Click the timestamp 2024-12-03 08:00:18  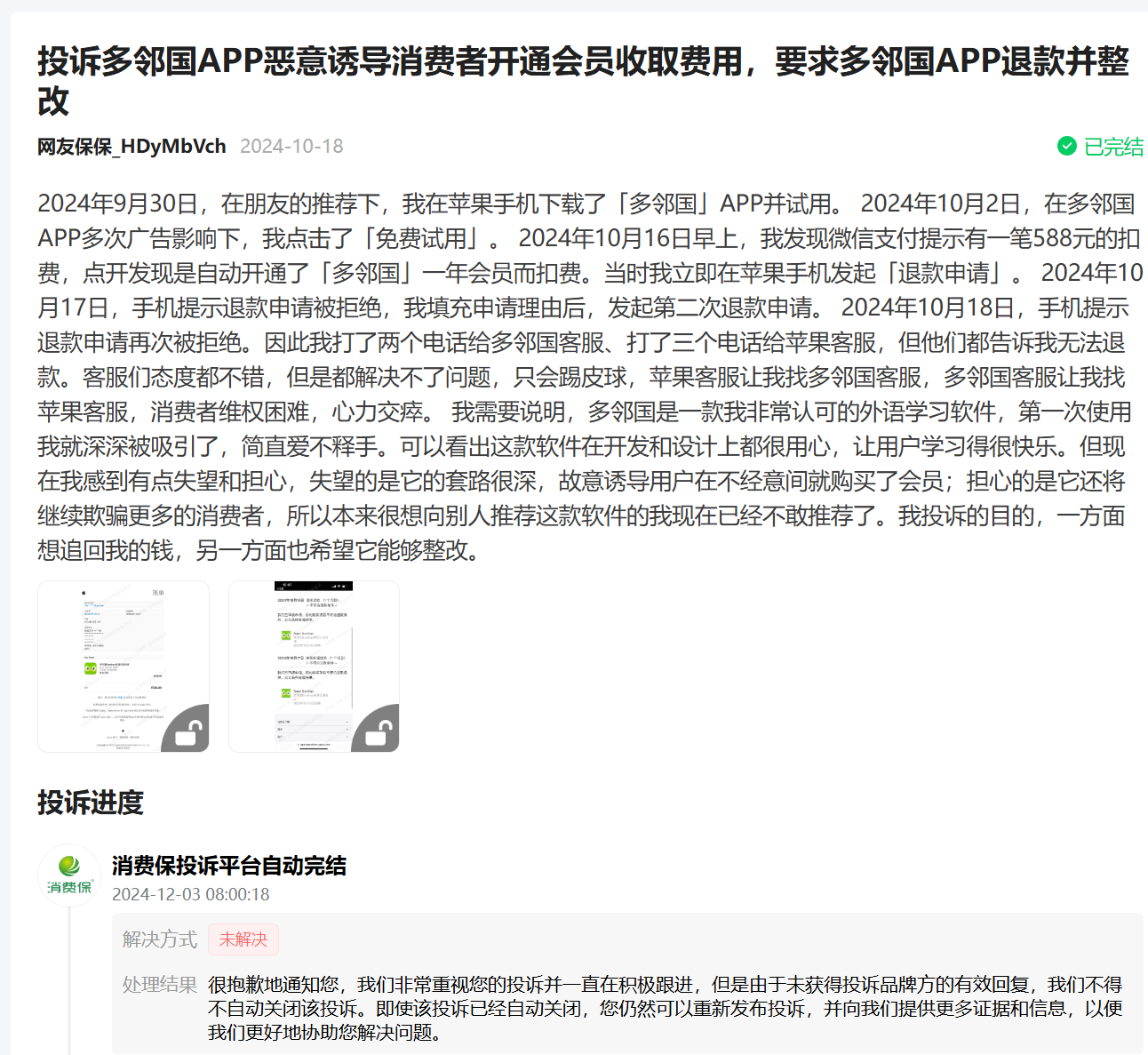click(x=190, y=894)
